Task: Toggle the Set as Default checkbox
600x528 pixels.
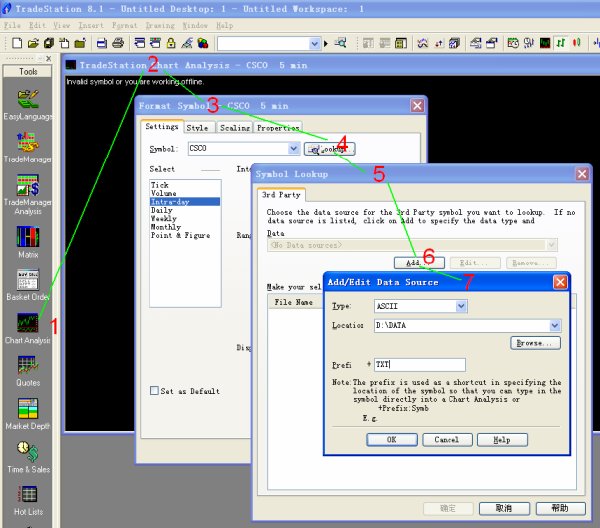Action: click(154, 391)
